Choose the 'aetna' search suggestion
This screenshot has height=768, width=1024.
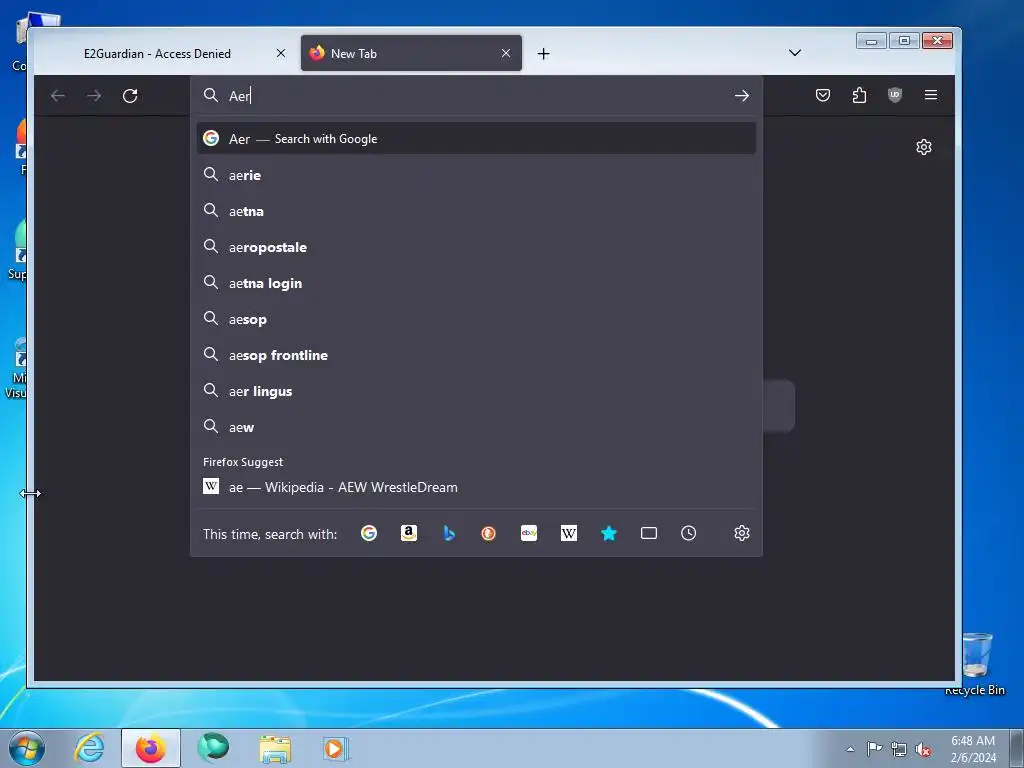[x=476, y=211]
